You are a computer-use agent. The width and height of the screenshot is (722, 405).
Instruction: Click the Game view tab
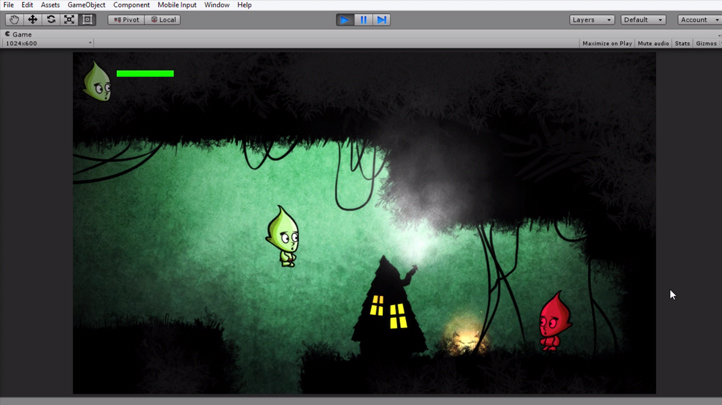pyautogui.click(x=20, y=34)
